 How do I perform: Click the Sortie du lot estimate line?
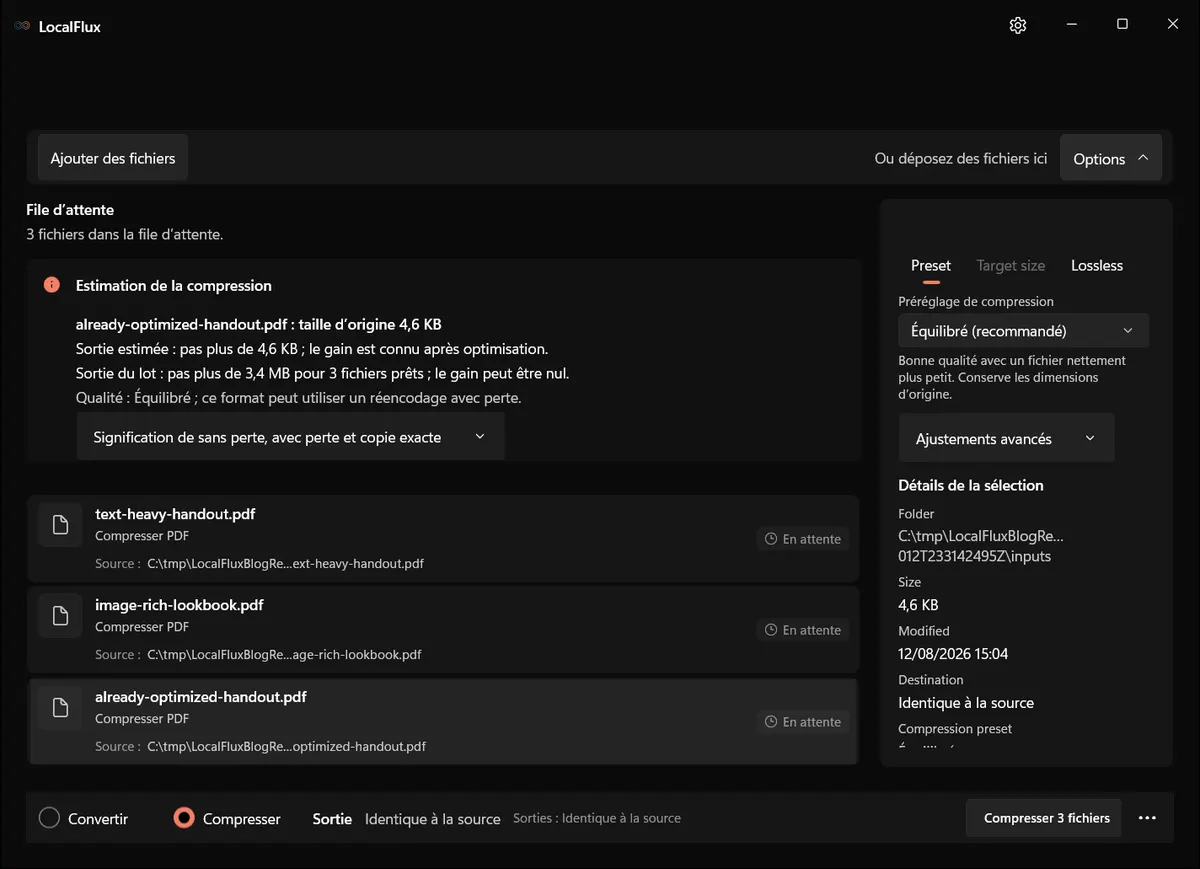(x=322, y=373)
